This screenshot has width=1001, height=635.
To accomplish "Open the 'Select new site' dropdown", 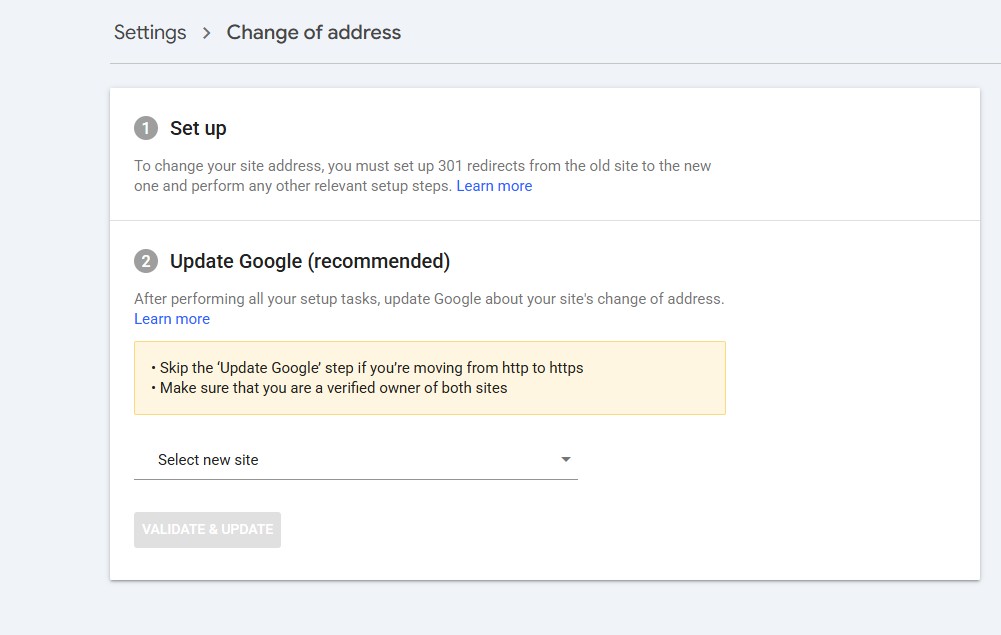I will 356,459.
